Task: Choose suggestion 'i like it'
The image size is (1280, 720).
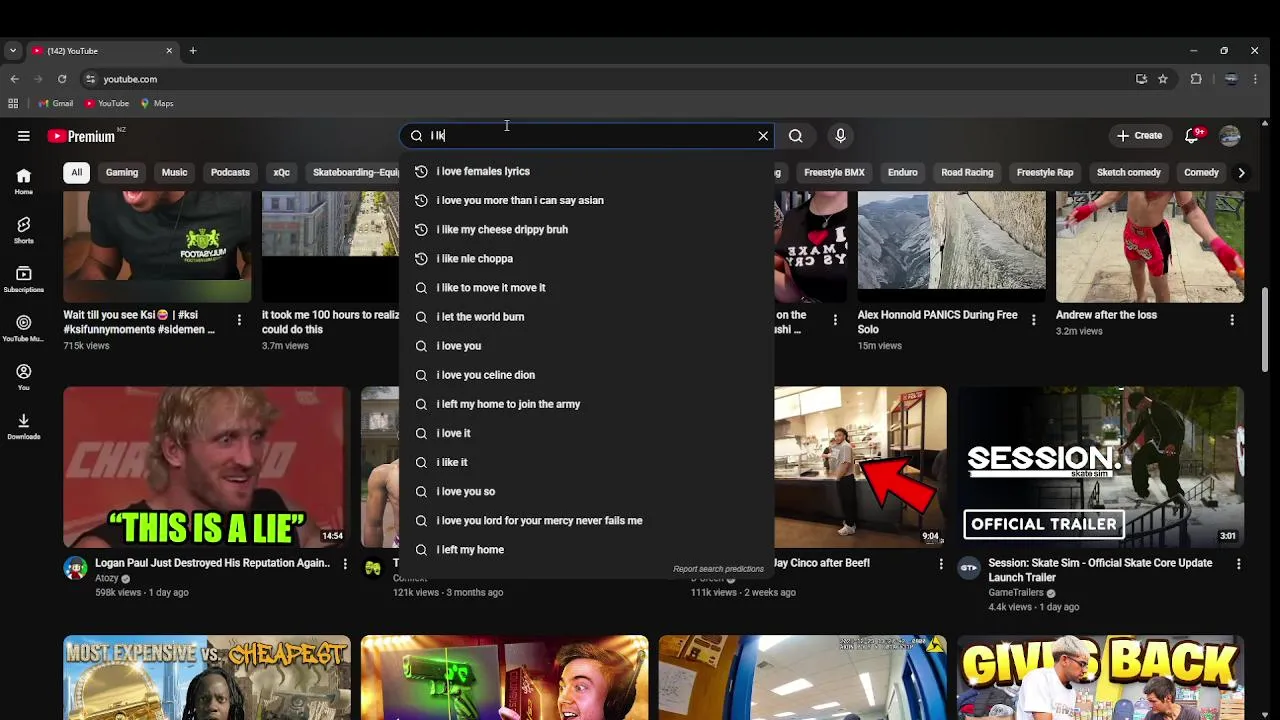Action: pyautogui.click(x=587, y=462)
